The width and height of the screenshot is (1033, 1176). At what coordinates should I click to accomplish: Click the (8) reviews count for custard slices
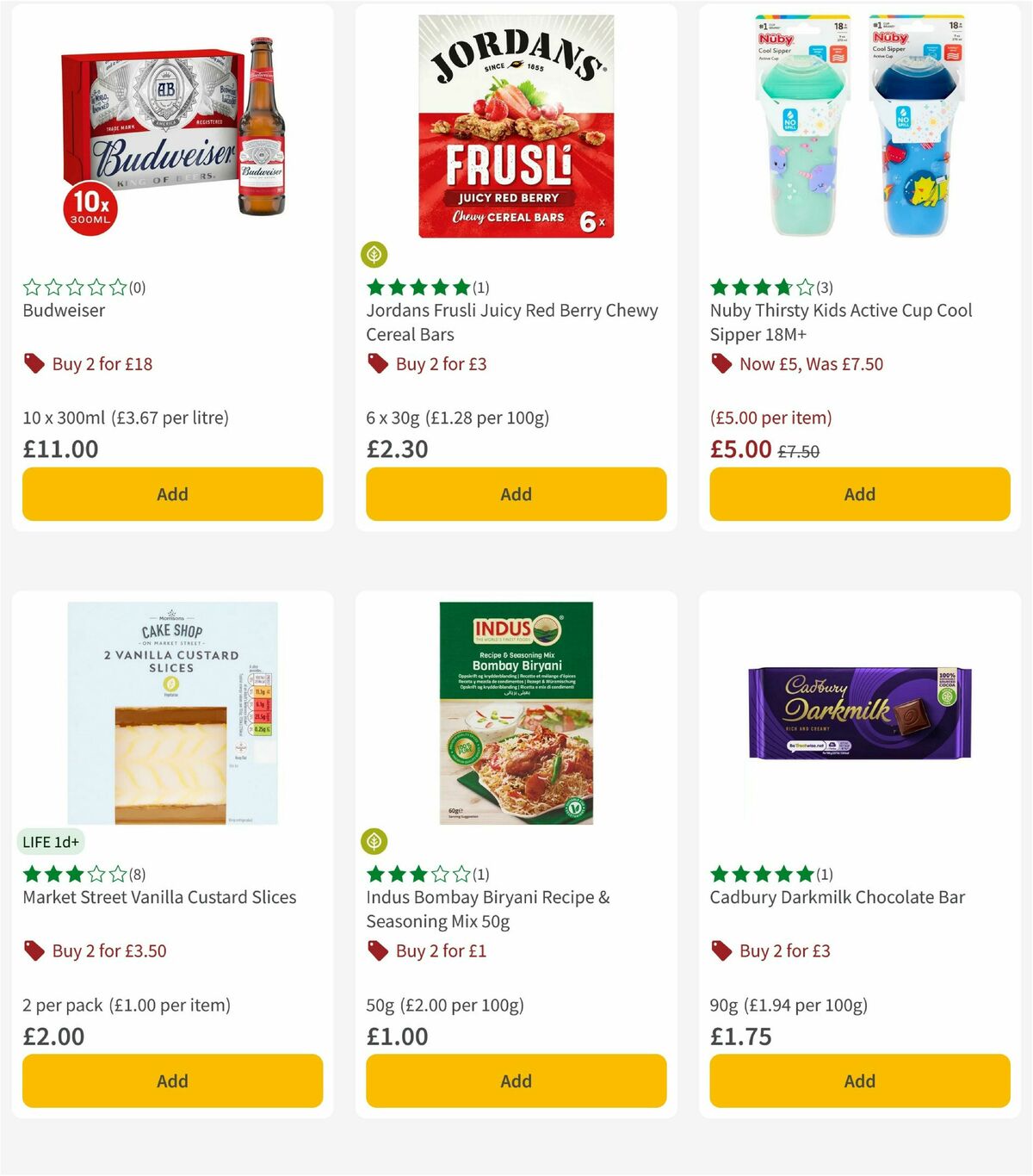133,873
